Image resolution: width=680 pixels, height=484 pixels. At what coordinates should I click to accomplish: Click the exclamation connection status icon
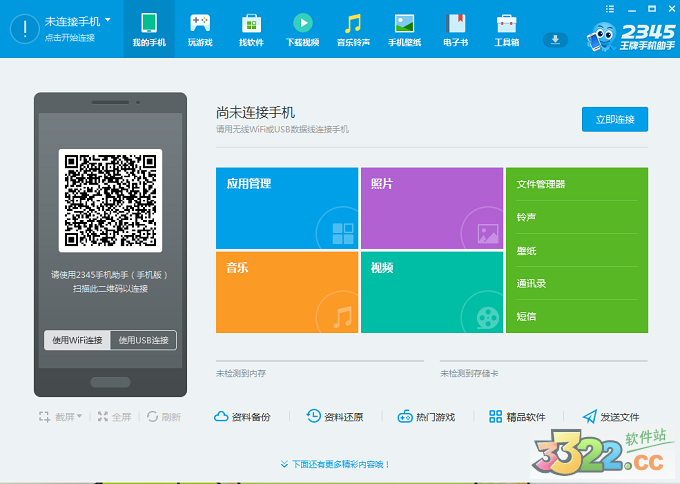tap(25, 29)
